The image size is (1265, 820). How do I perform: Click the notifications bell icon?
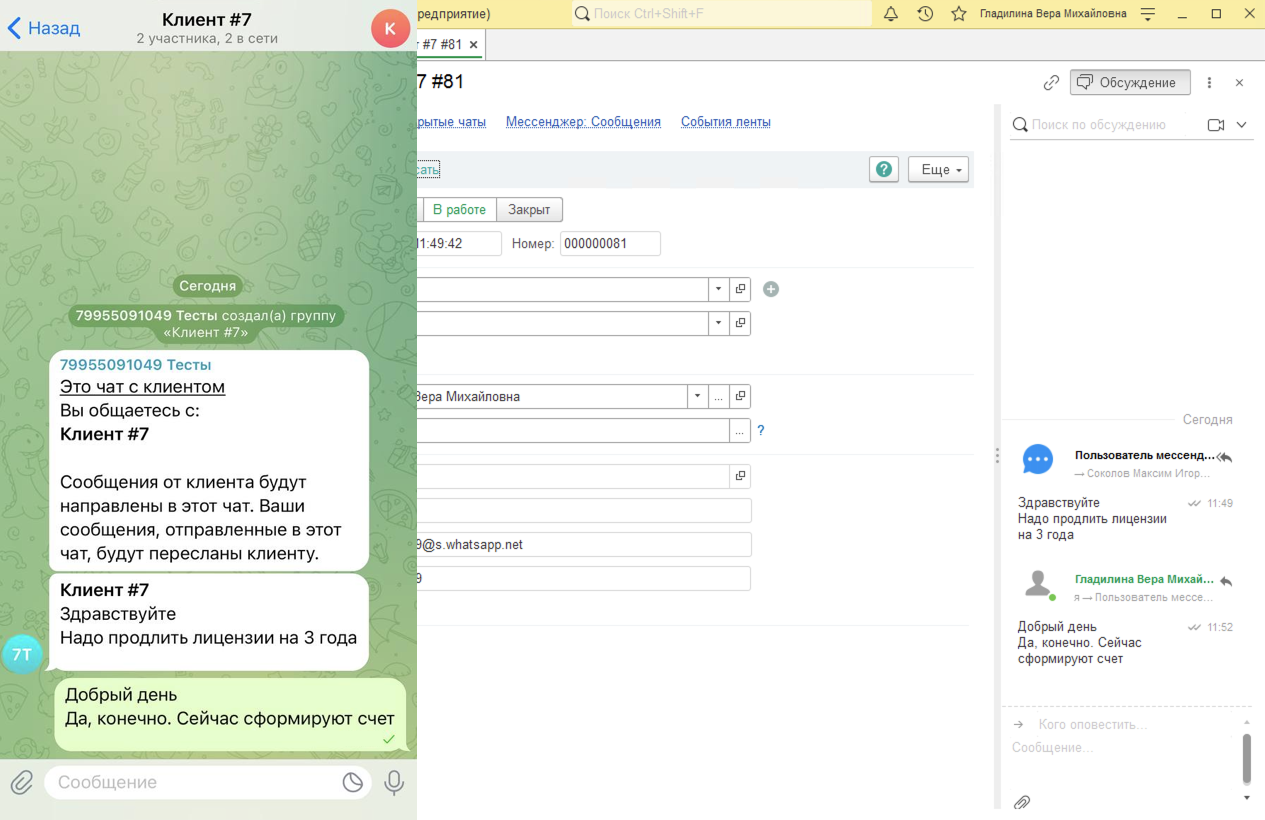click(889, 14)
